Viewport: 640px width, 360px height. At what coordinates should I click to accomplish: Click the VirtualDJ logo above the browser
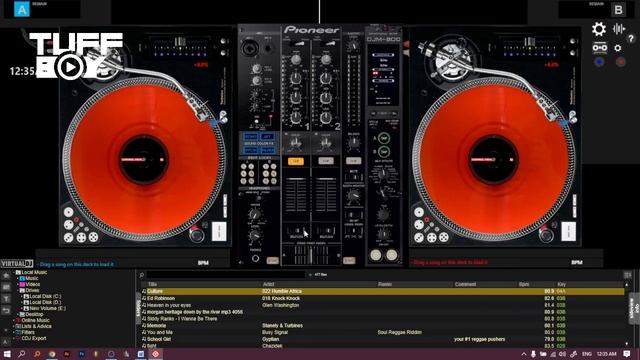point(17,264)
